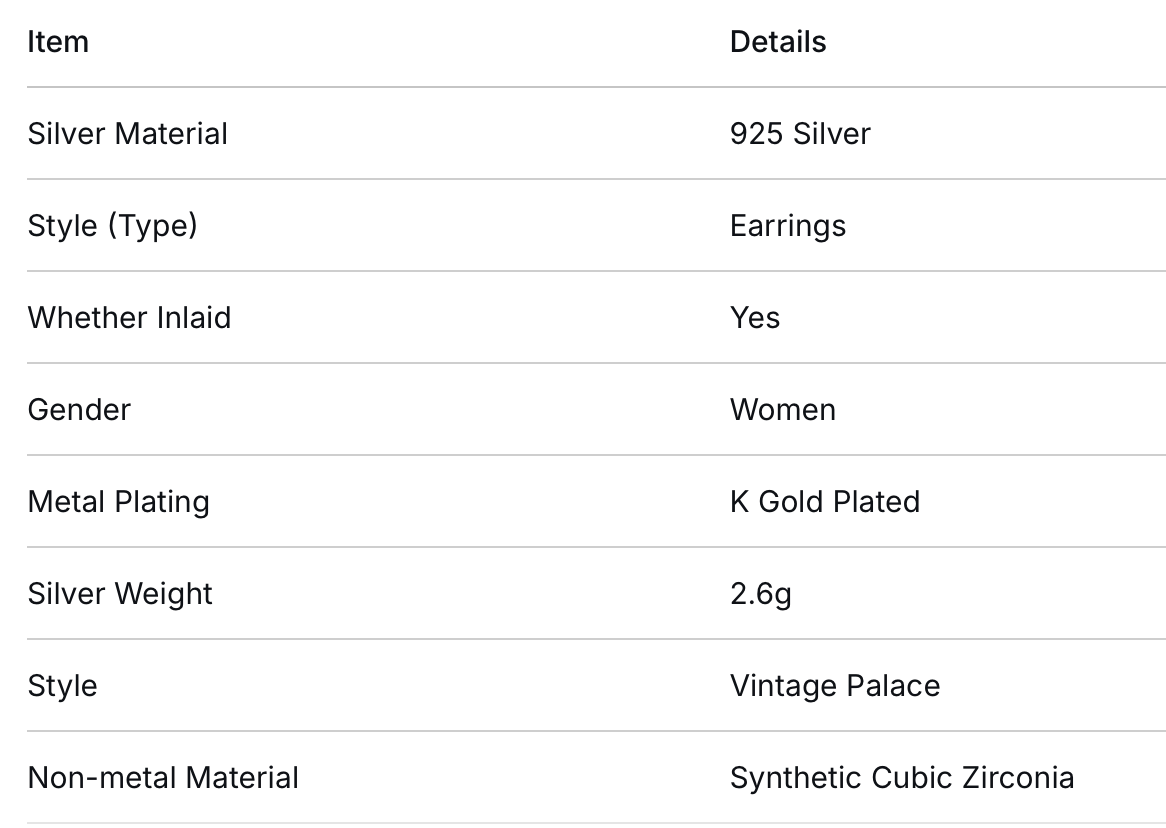
Task: Click the word 'Zirconia' in the last row
Action: (1018, 778)
